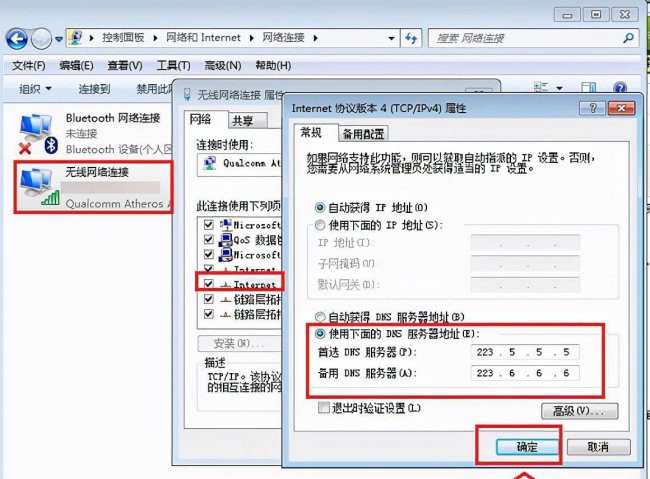The image size is (650, 479).
Task: Select the 无线网络连接 adapter icon
Action: pyautogui.click(x=39, y=187)
